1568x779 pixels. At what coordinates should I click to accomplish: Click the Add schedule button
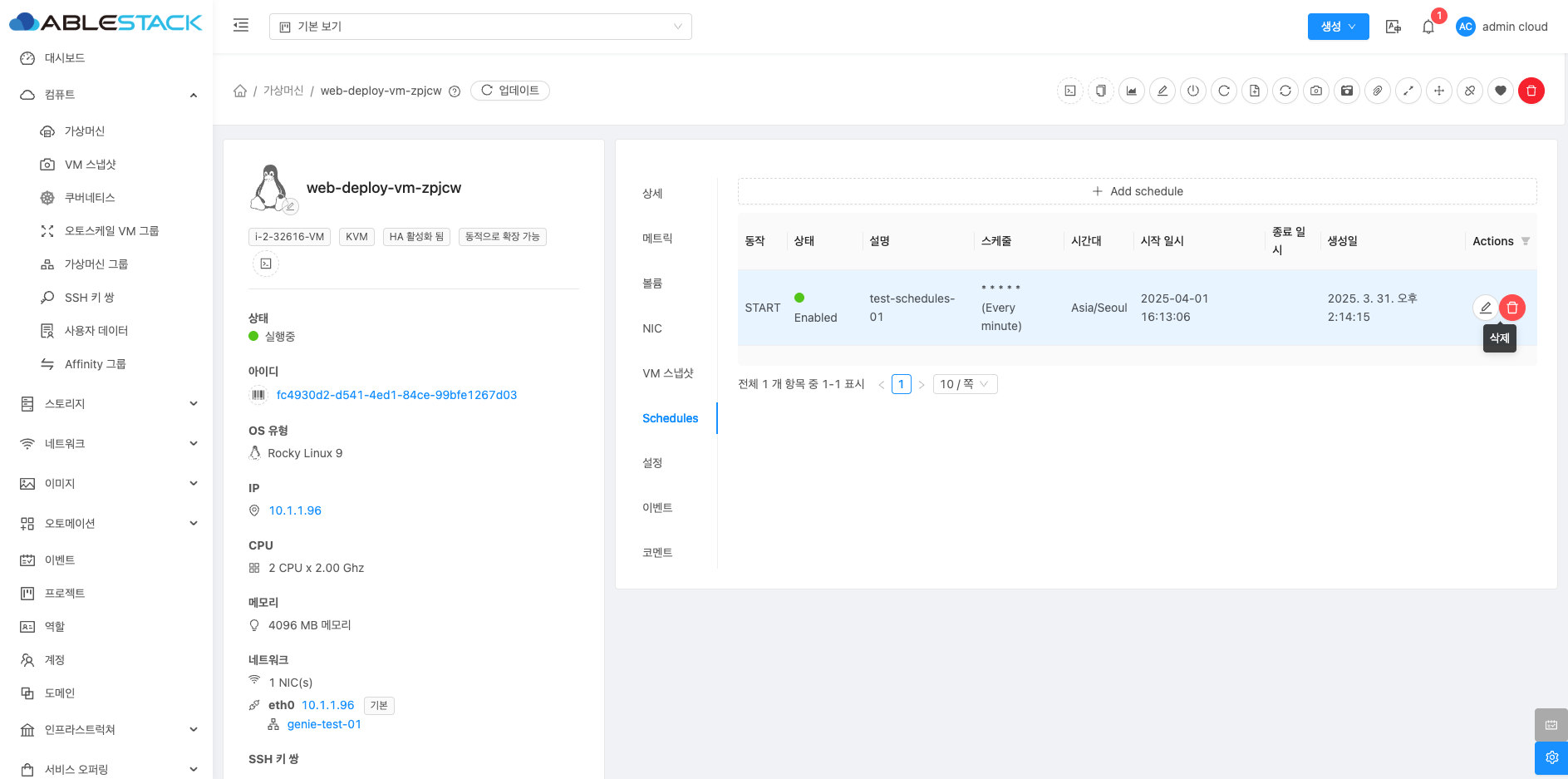[1137, 191]
